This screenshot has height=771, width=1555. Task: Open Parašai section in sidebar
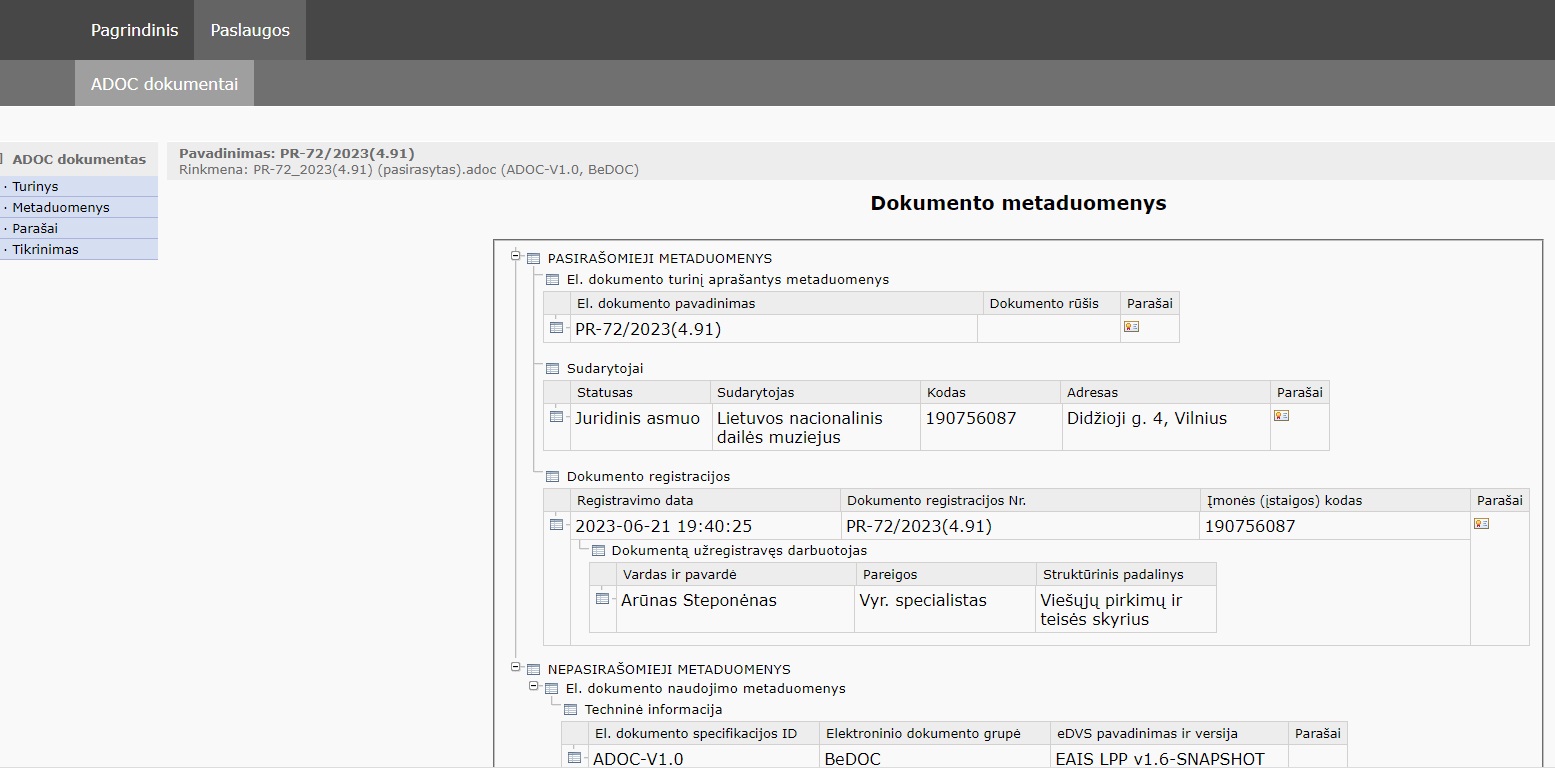(x=35, y=229)
